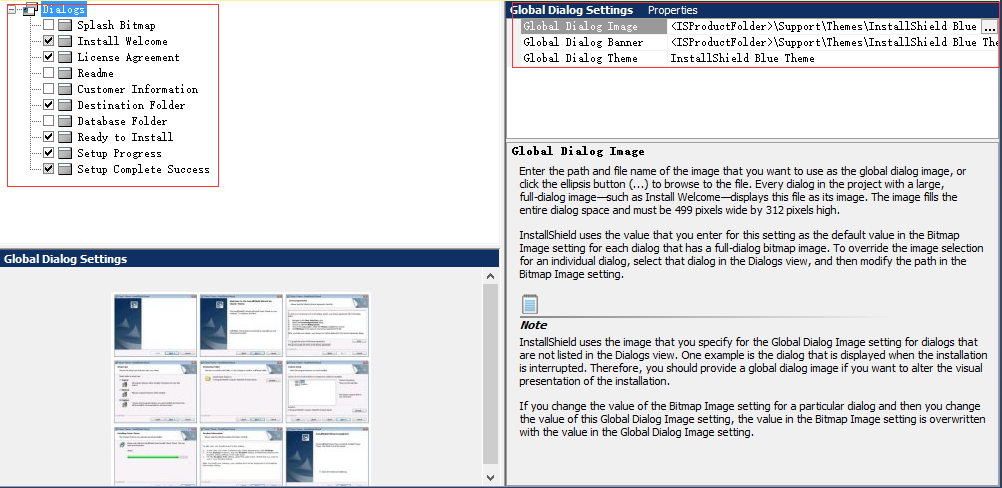Image resolution: width=1002 pixels, height=488 pixels.
Task: Click the Ready to Install dialog icon
Action: [65, 137]
